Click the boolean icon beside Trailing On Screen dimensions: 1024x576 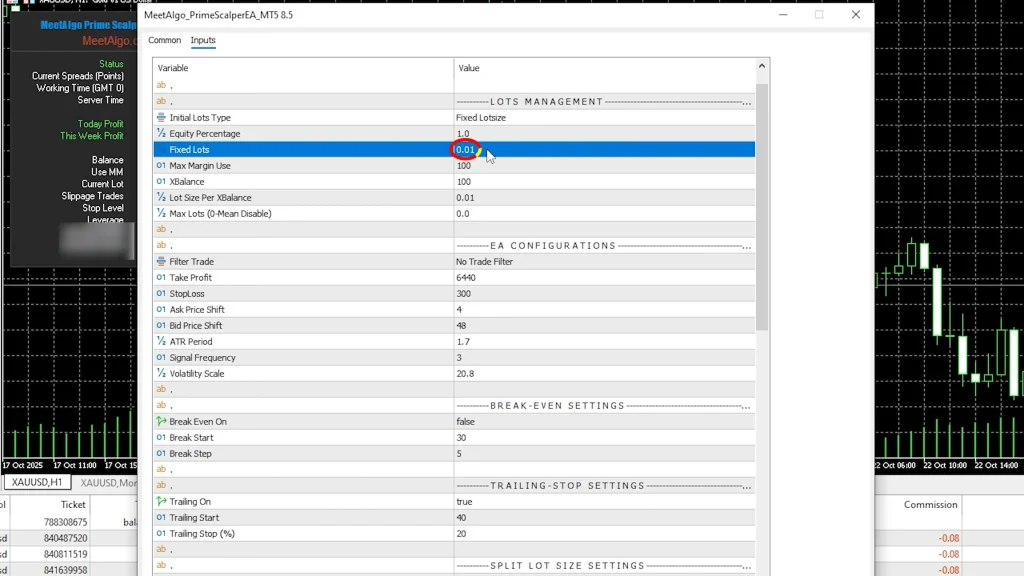click(x=161, y=502)
